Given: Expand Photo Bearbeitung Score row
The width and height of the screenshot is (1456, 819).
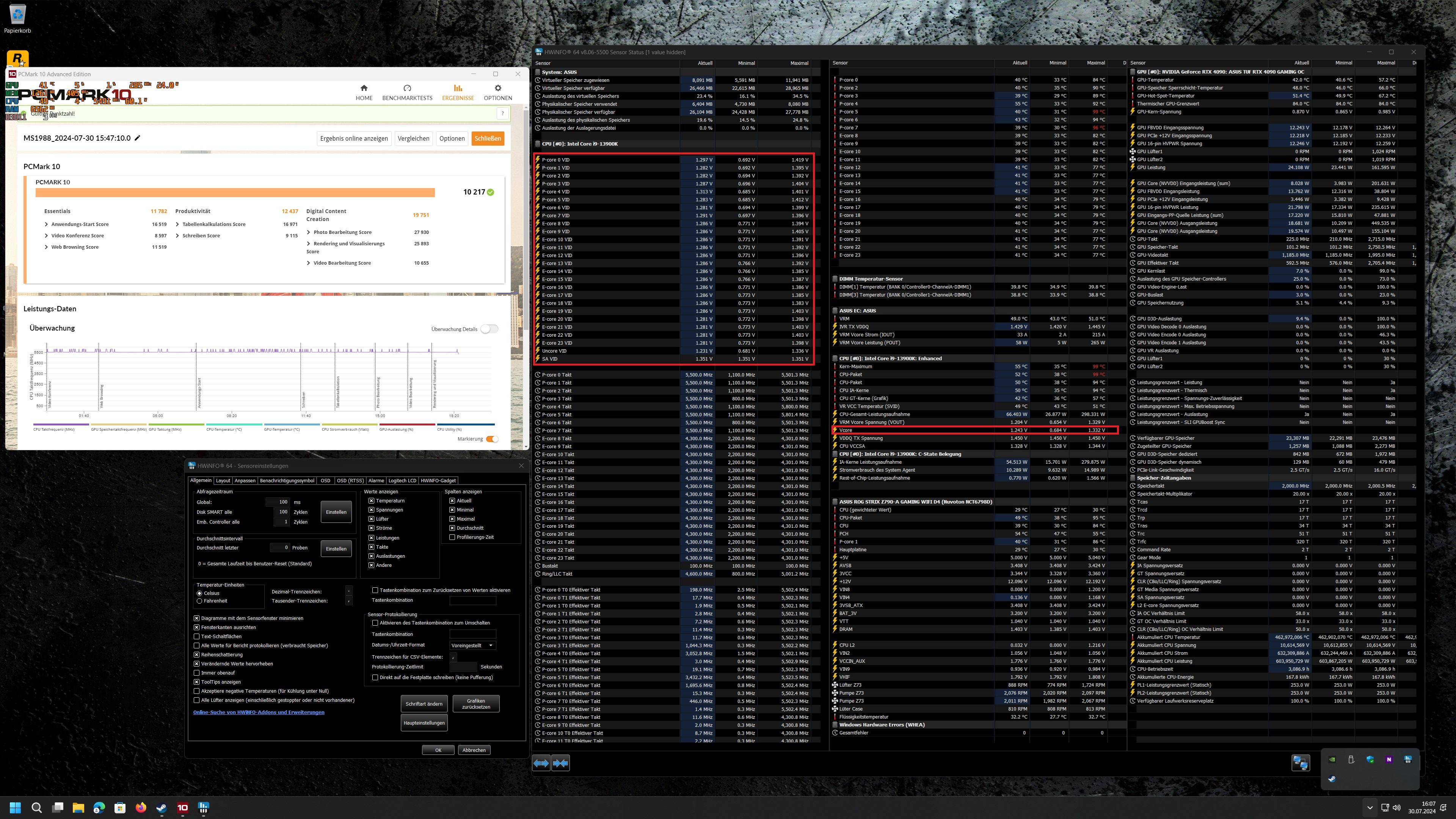Looking at the screenshot, I should pyautogui.click(x=309, y=232).
